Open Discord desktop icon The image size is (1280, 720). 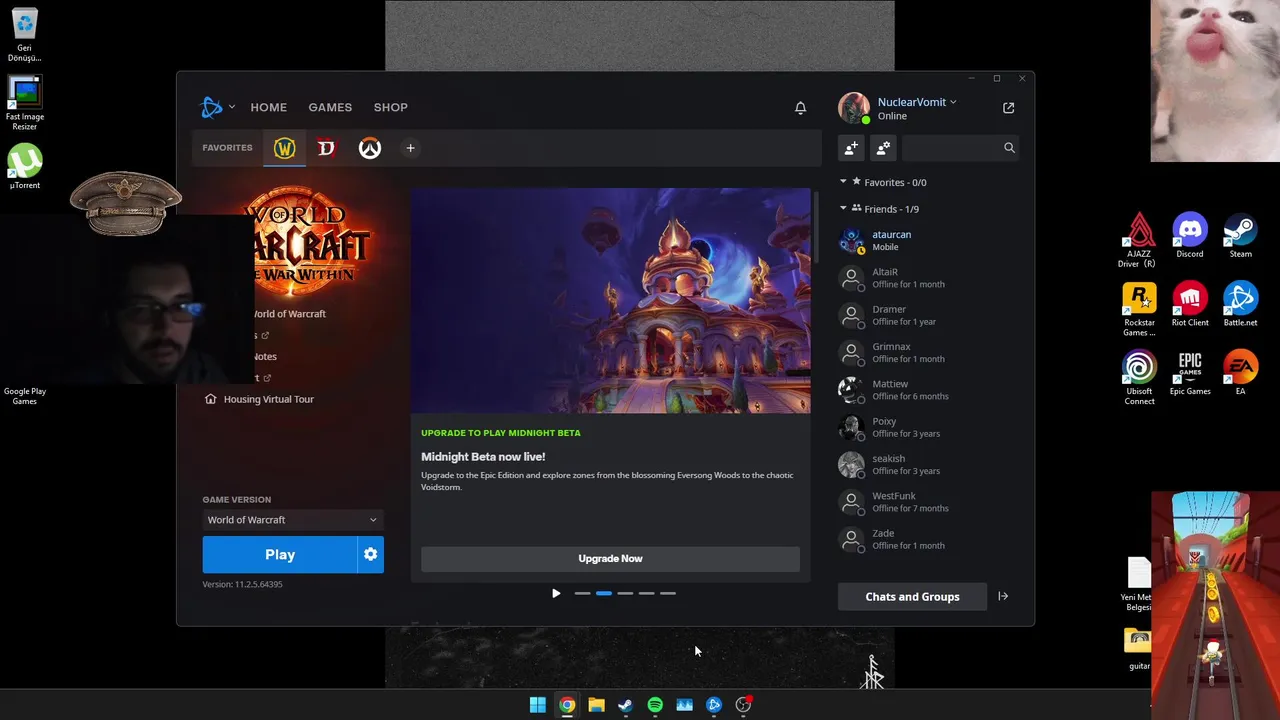pyautogui.click(x=1190, y=235)
